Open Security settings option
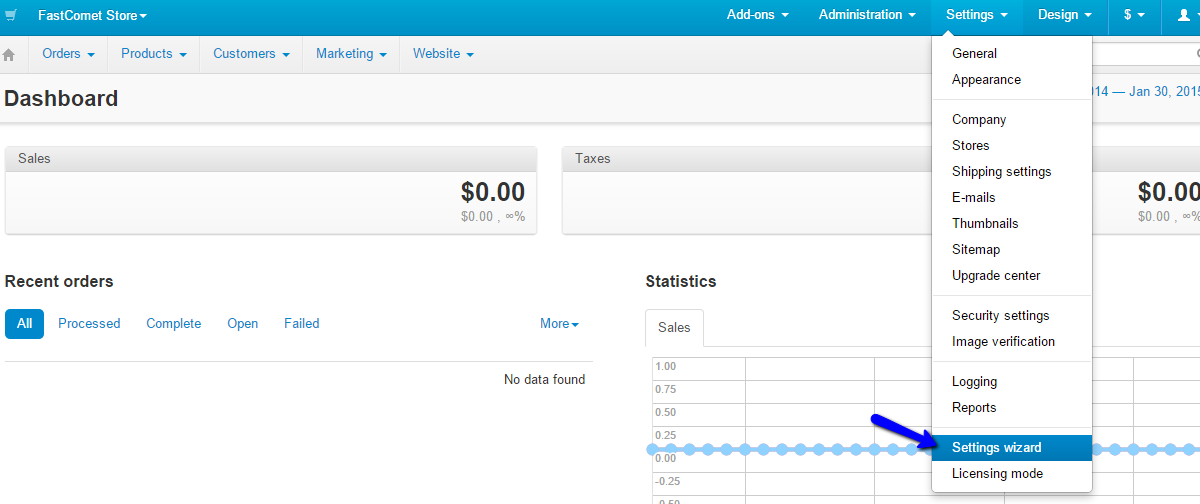The width and height of the screenshot is (1200, 504). click(1000, 316)
